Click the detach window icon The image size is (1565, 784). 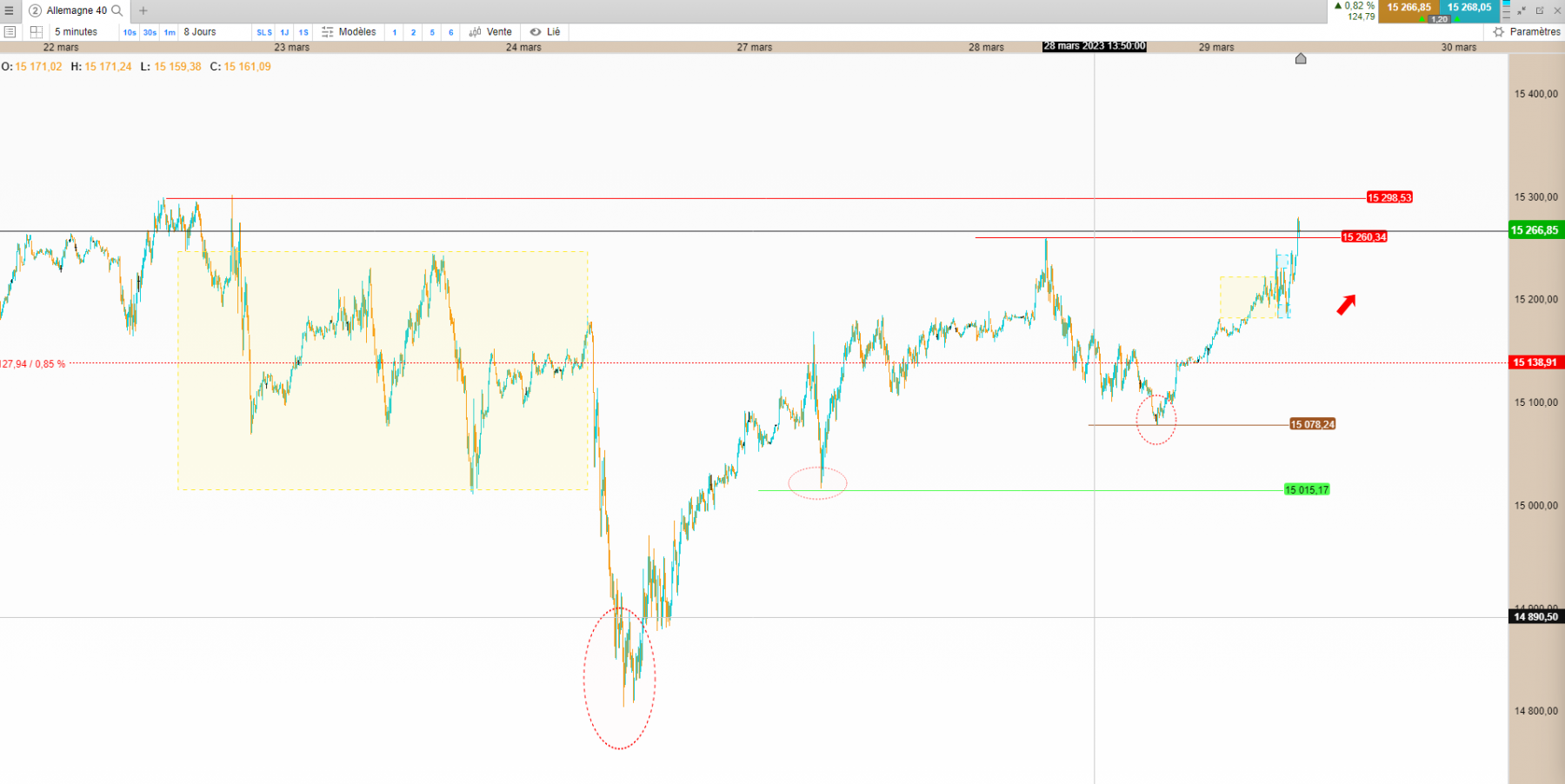[1540, 10]
